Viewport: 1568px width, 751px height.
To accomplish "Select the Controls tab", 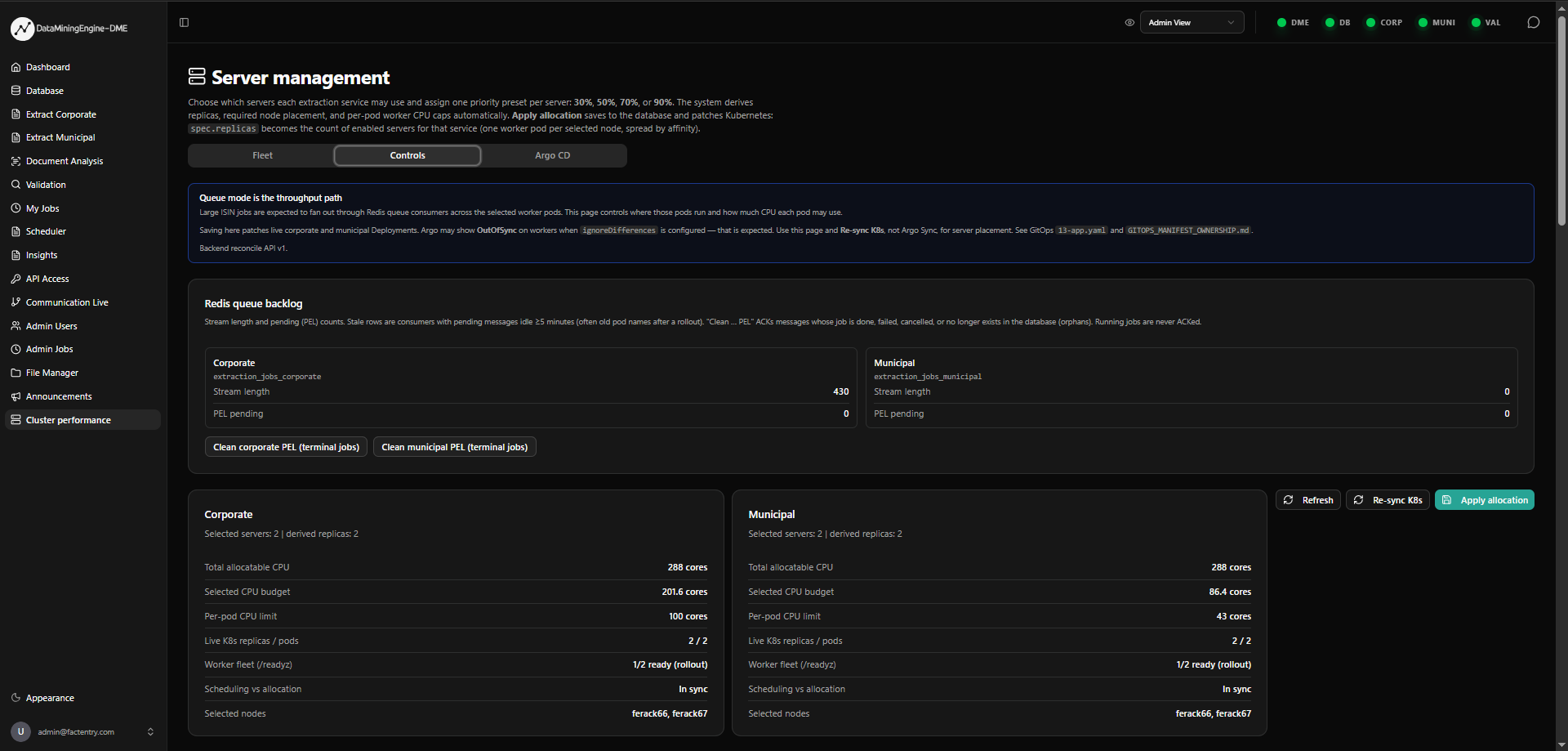I will 408,155.
